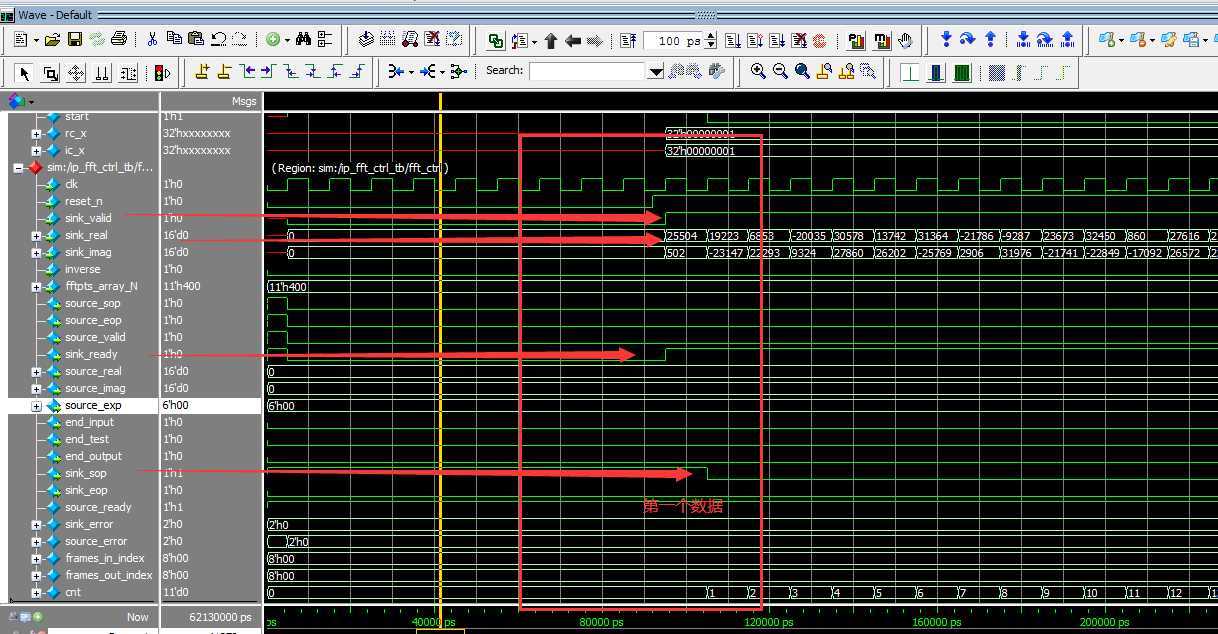
Task: Expand the cnt signal bus
Action: [x=36, y=592]
